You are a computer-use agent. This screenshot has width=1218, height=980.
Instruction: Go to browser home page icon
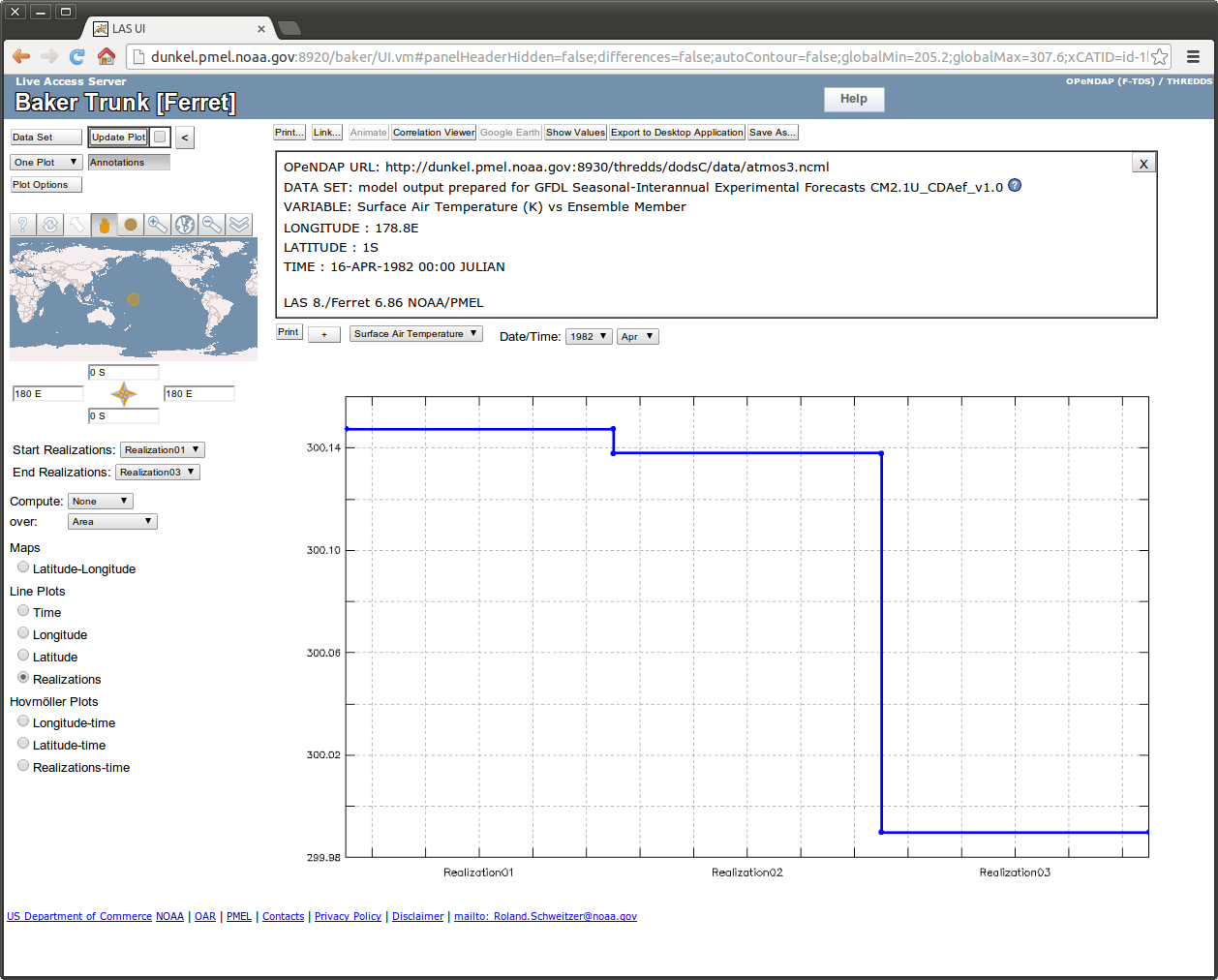(x=107, y=57)
